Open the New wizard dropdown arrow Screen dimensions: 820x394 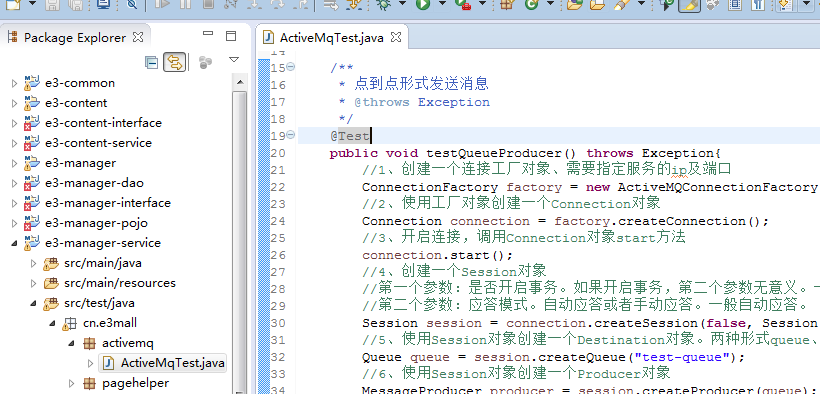[x=32, y=4]
